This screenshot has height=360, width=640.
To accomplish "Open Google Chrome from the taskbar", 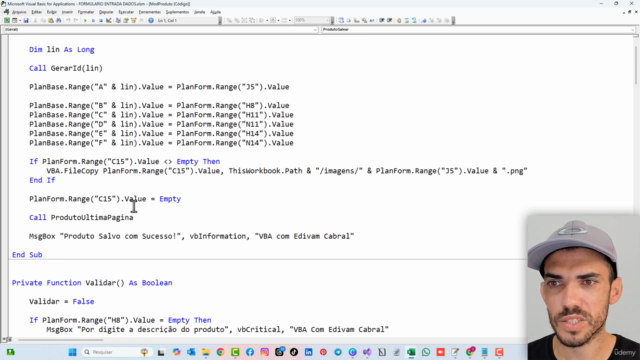I will [x=220, y=352].
